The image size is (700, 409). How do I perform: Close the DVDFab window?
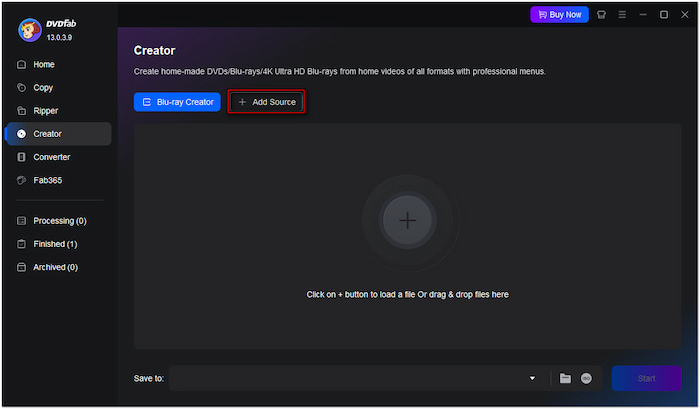[685, 15]
